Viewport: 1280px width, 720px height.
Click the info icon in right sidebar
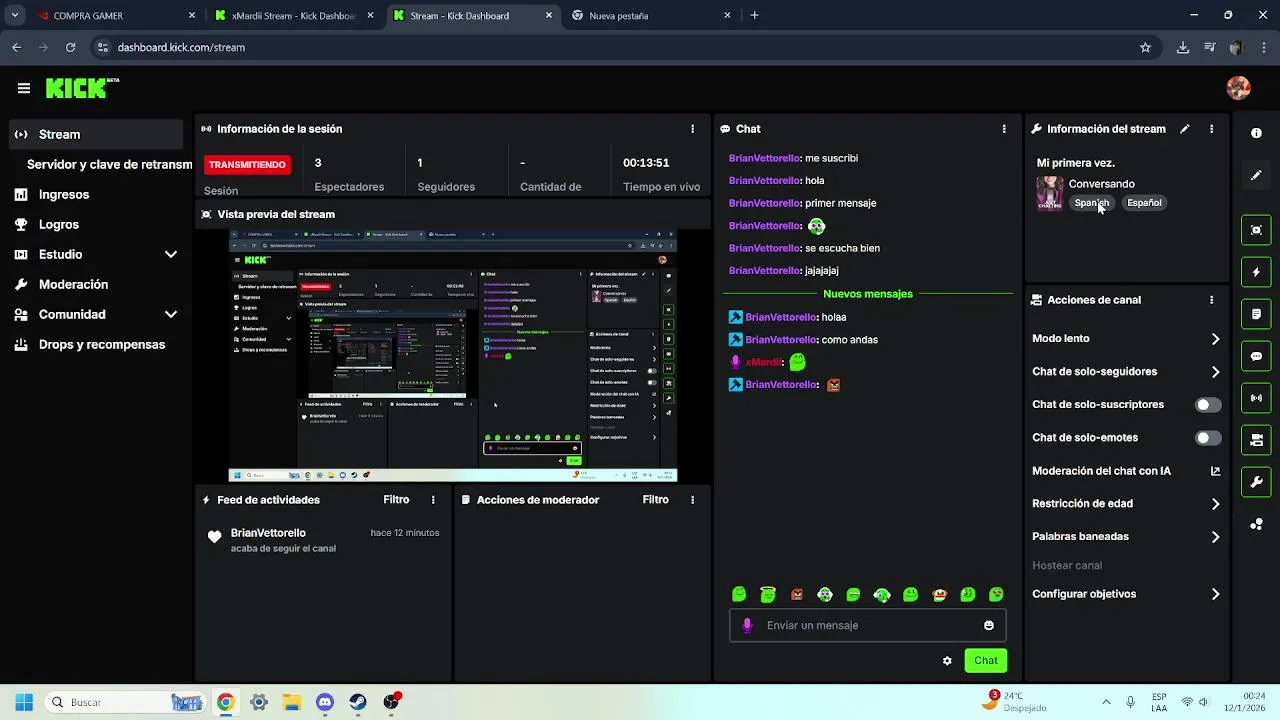(1256, 133)
